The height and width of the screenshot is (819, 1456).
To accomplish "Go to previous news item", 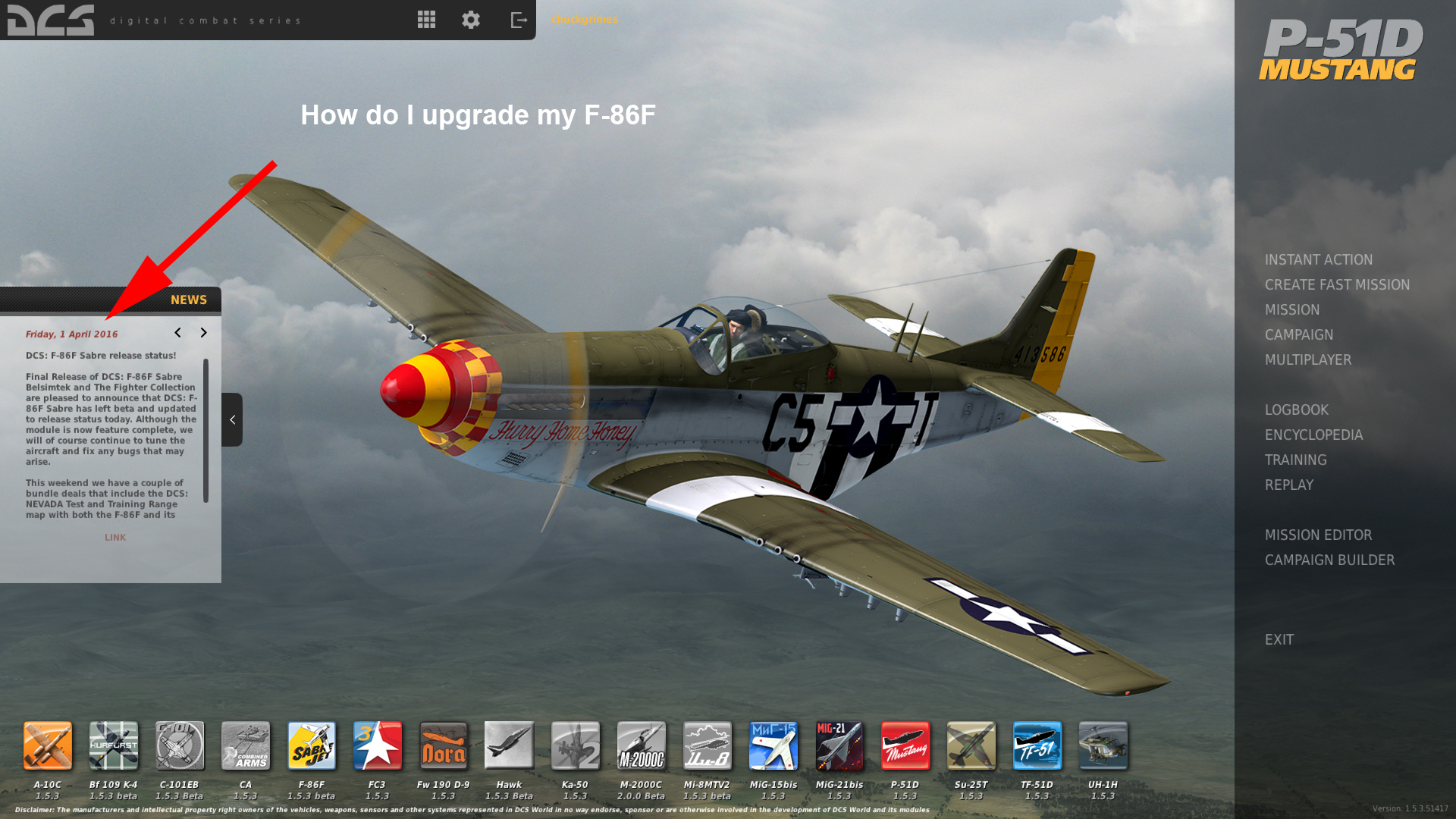I will (177, 333).
